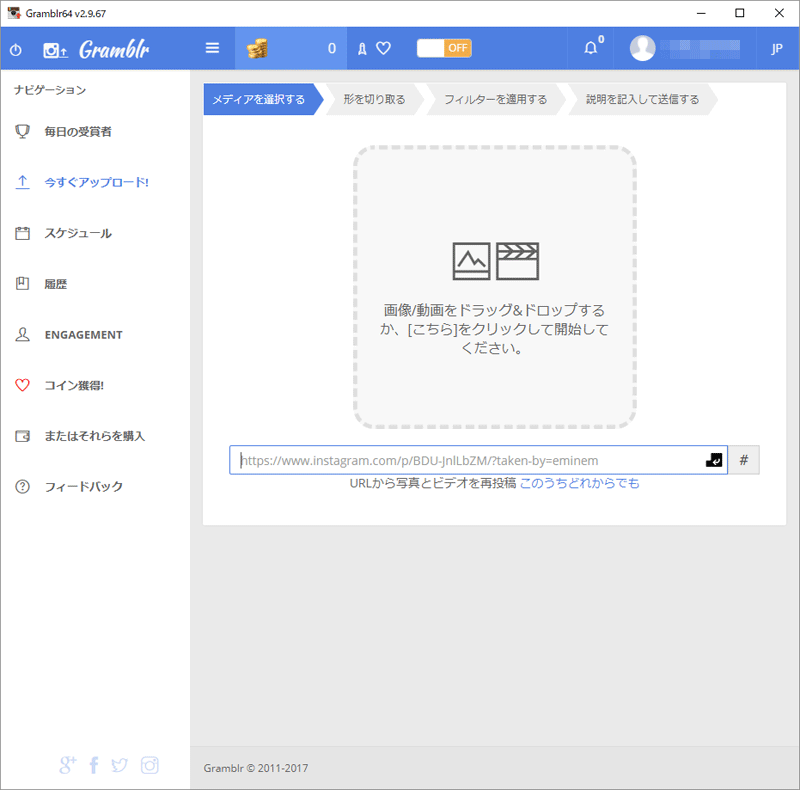Click the video clapperboard icon in drop zone
This screenshot has height=790, width=800.
517,261
